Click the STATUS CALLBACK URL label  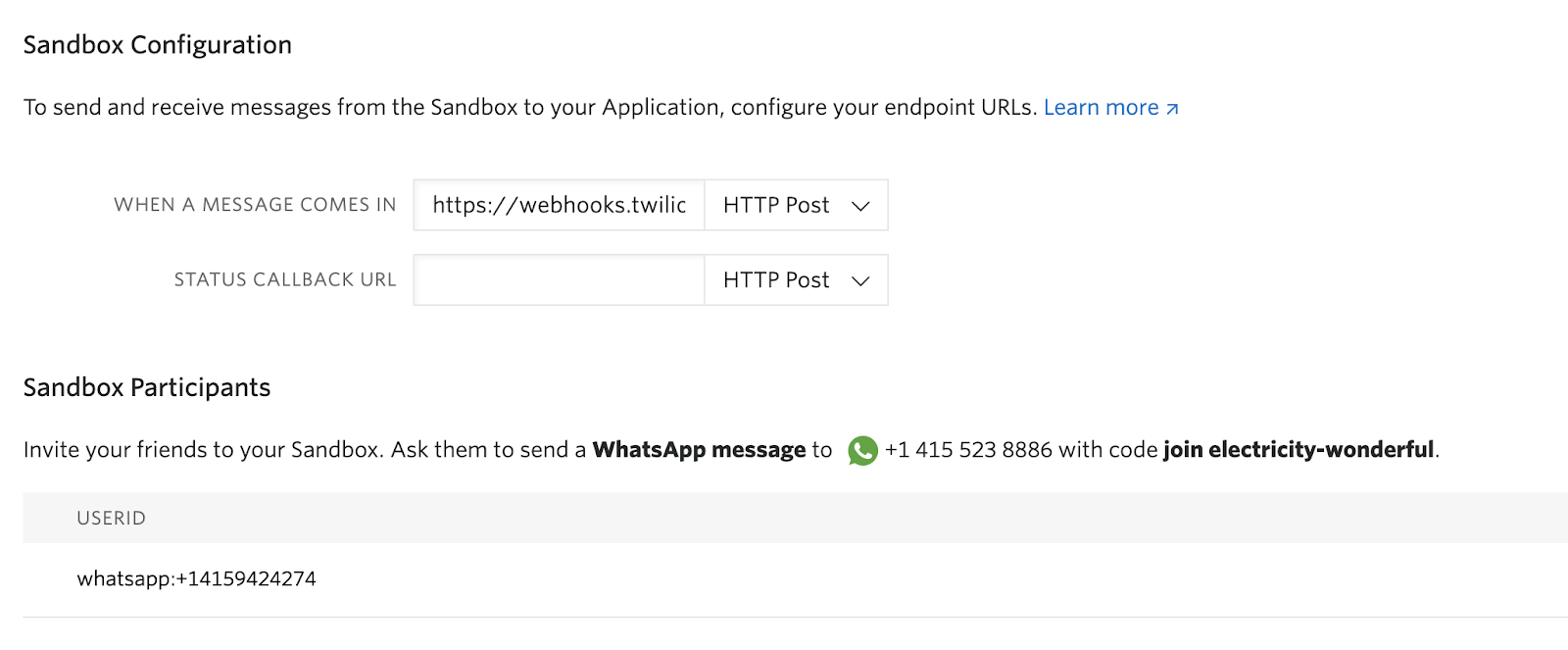[285, 280]
